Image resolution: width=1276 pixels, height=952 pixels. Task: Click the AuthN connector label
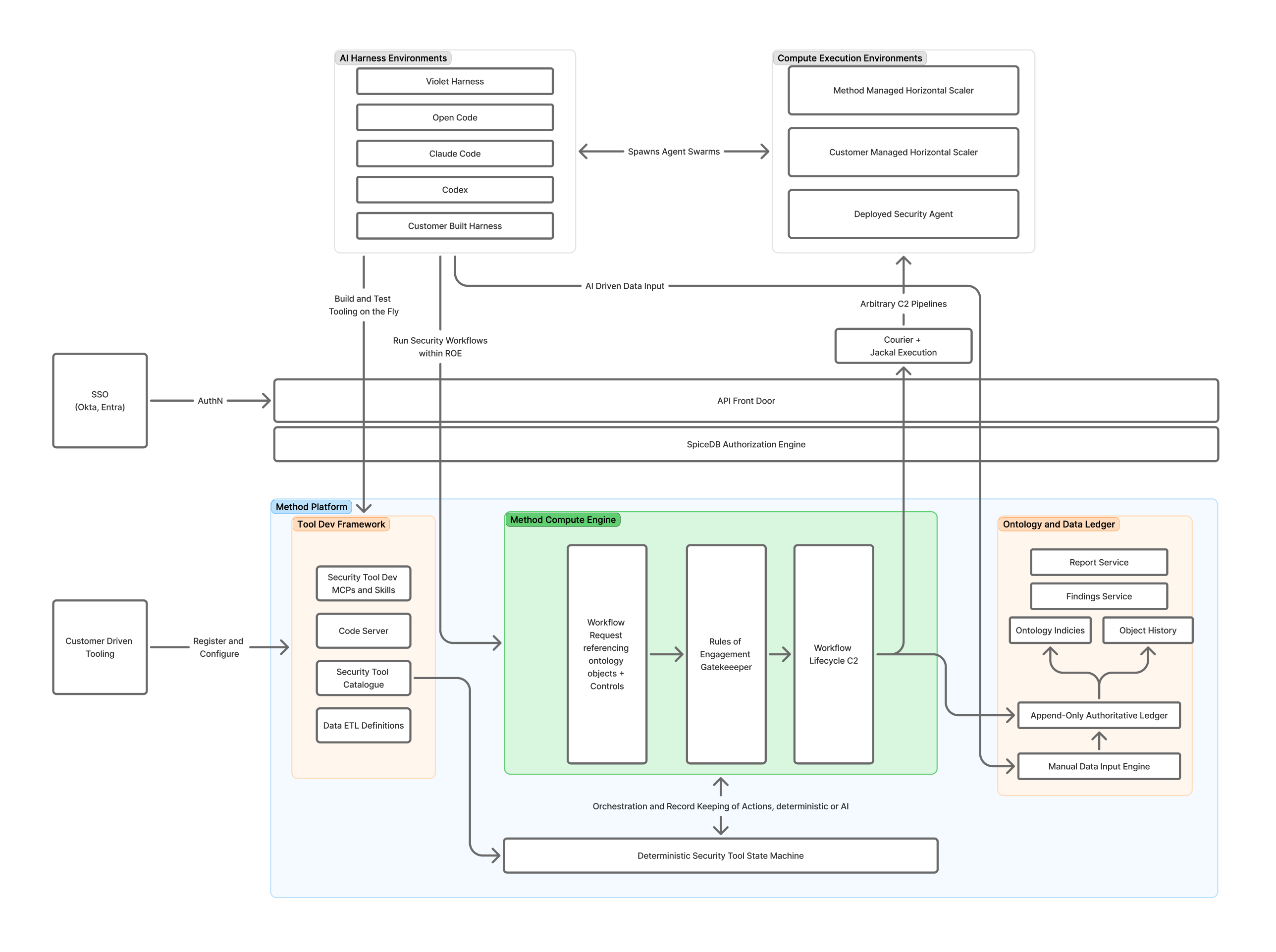(211, 401)
